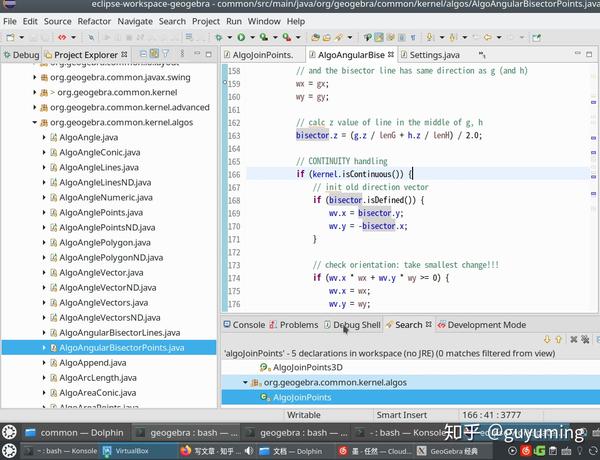This screenshot has height=460, width=600.
Task: Select AlgoAngularBisectorLines.java in Project Explorer
Action: pos(119,333)
